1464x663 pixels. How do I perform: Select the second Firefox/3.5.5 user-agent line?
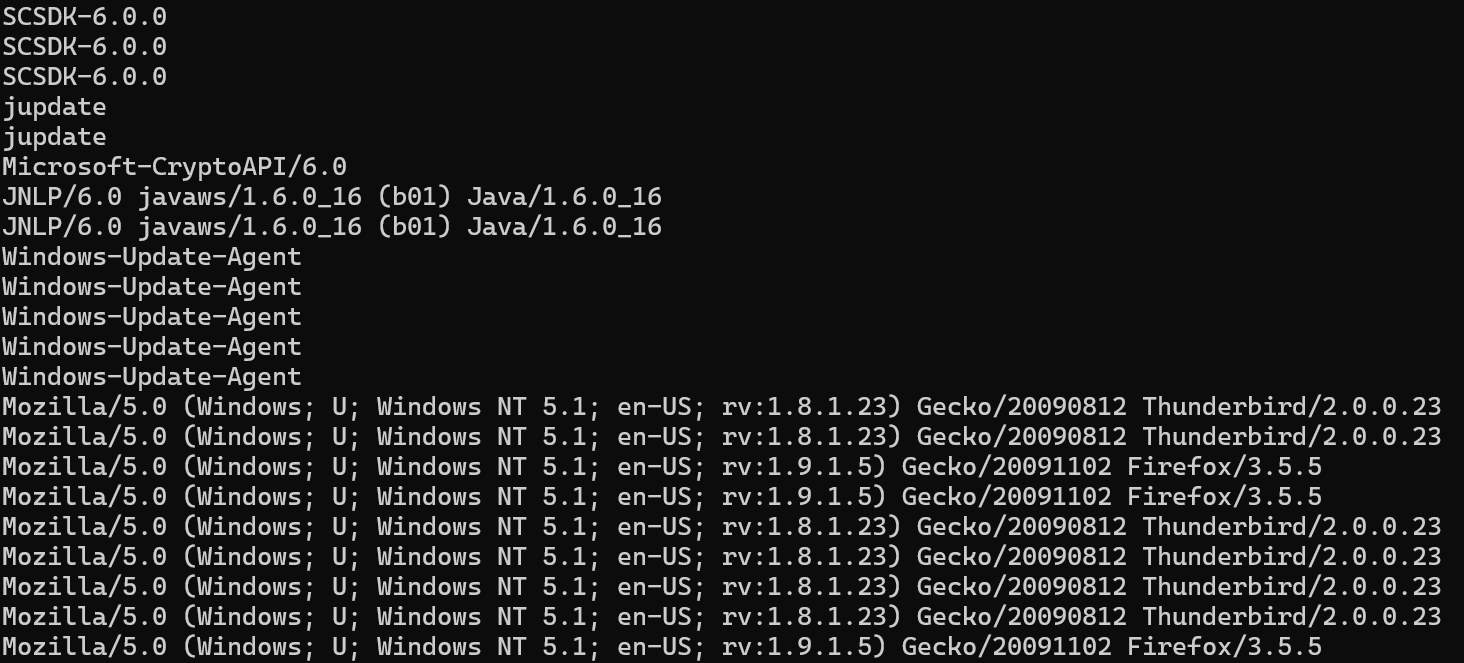coord(662,497)
